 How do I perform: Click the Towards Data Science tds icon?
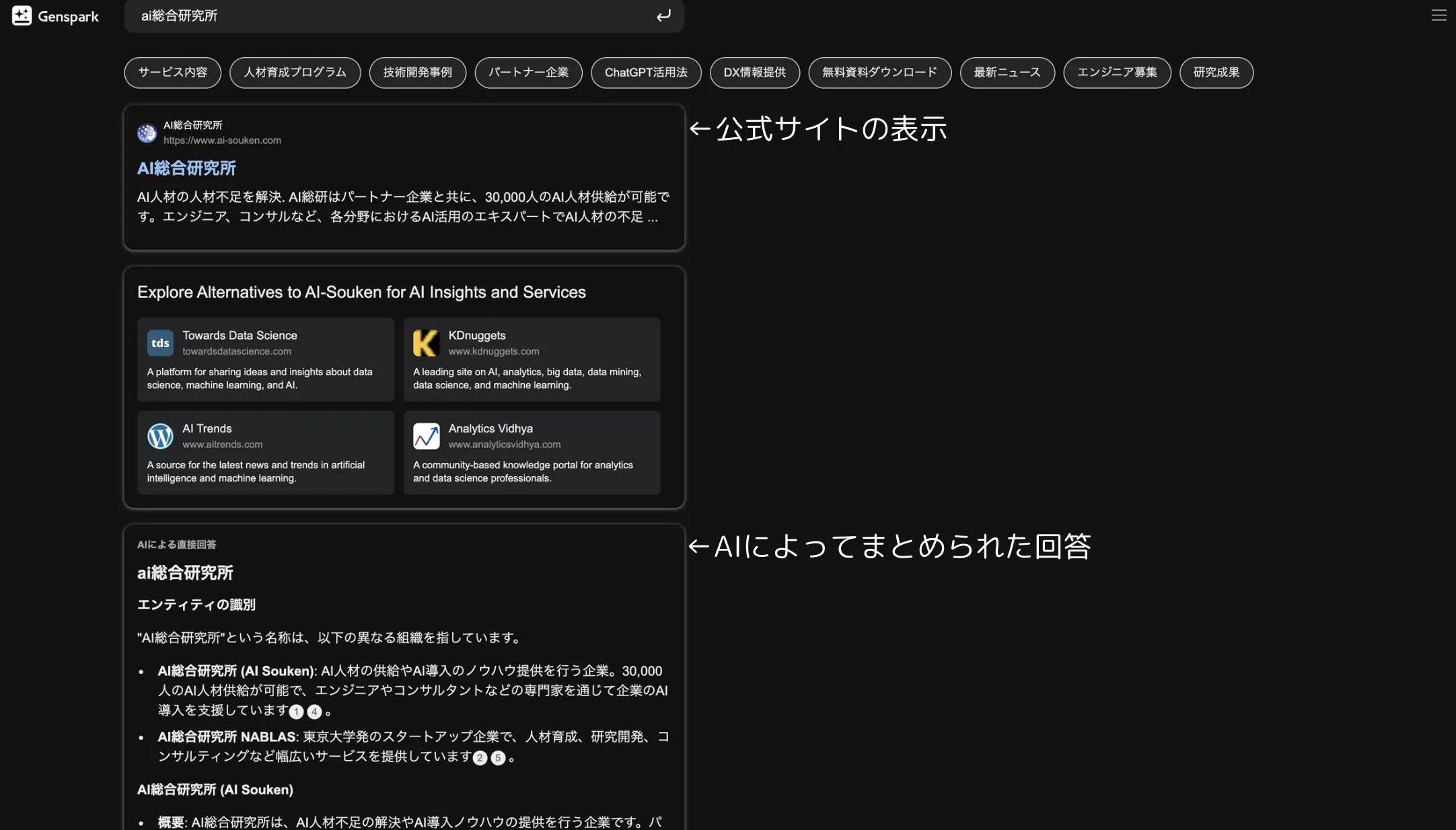point(160,343)
